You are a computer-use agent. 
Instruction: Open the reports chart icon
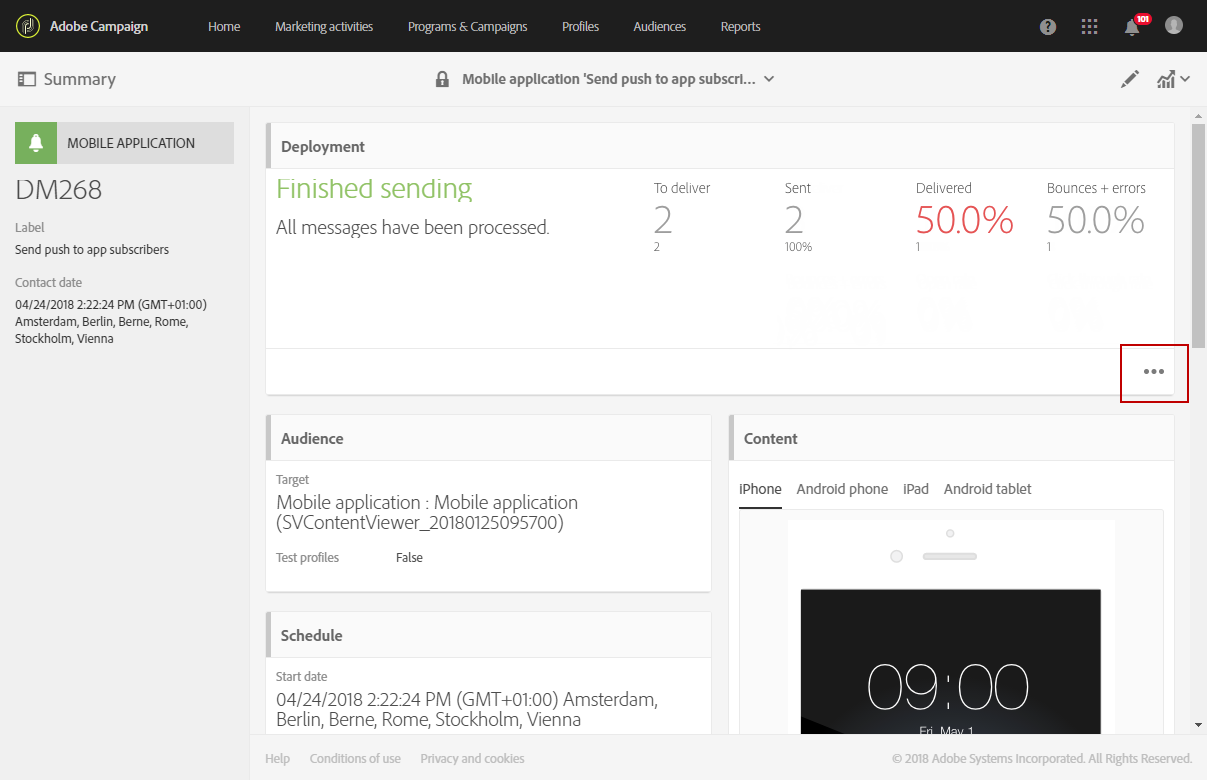pos(1166,79)
